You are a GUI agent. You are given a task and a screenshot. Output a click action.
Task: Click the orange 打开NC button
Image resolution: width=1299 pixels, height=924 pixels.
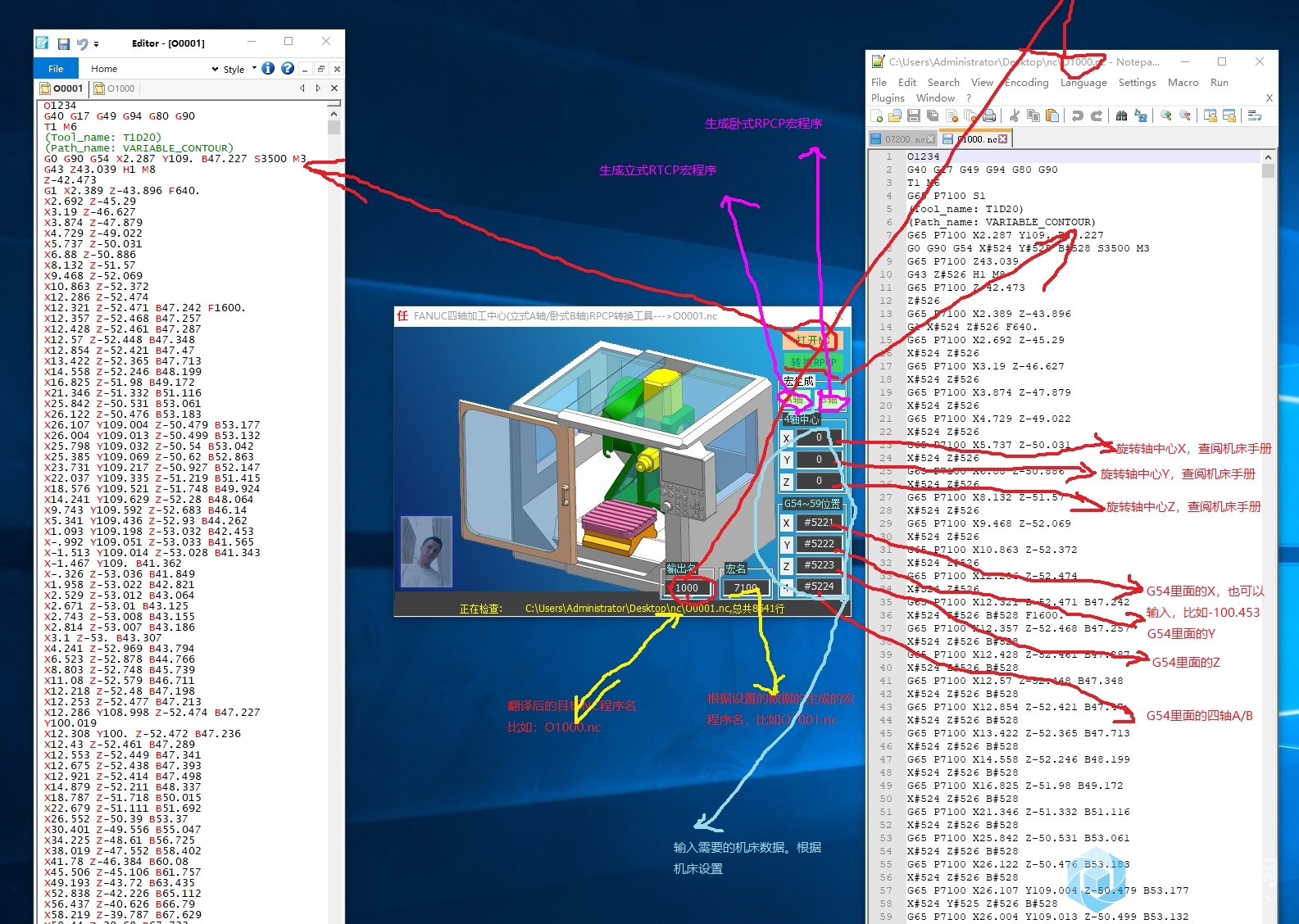(x=812, y=339)
